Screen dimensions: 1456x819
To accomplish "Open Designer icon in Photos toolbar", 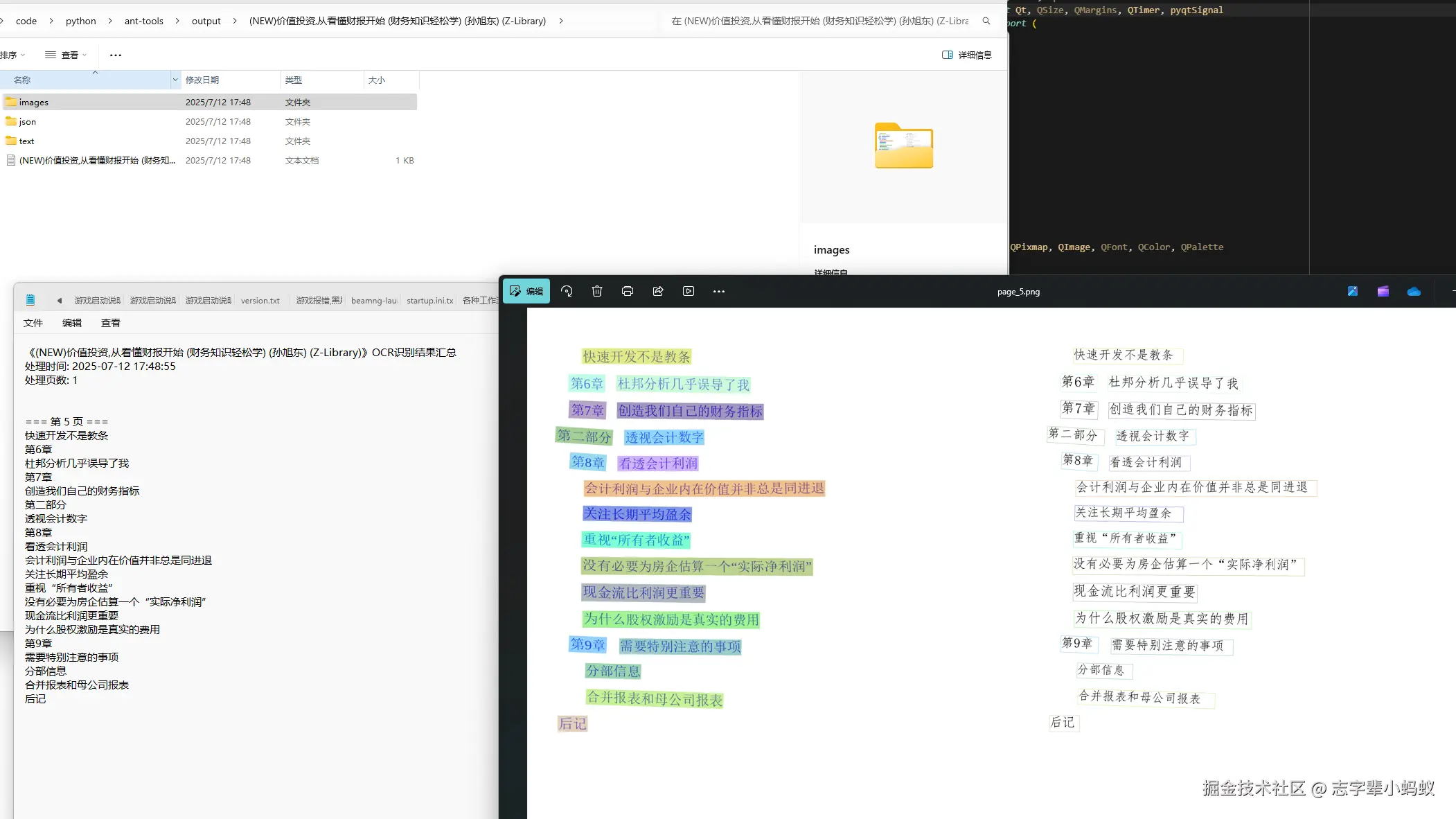I will pyautogui.click(x=1353, y=291).
